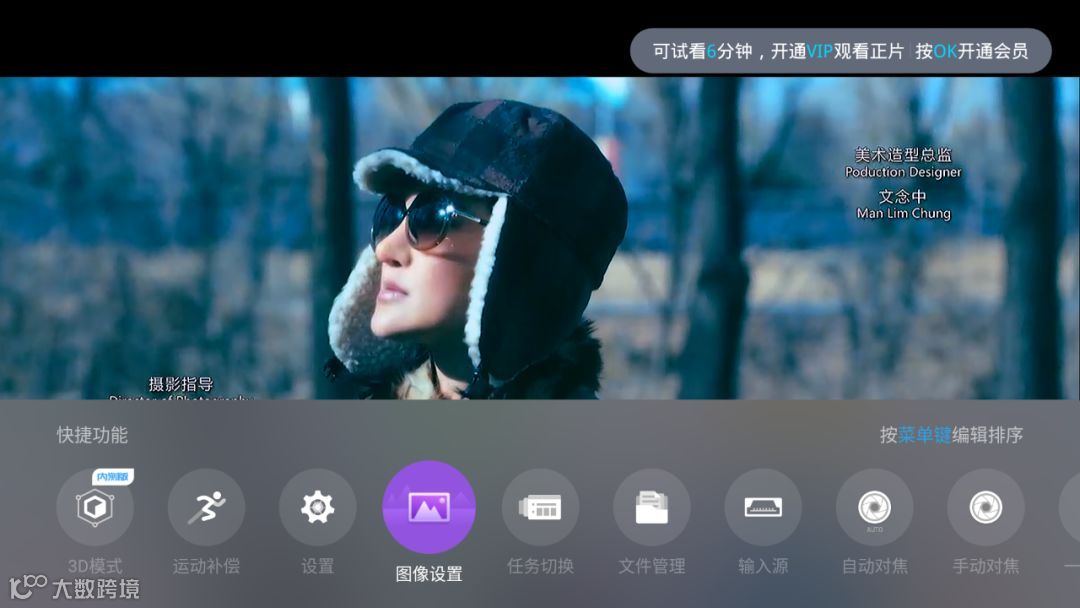Open the 设置 gear icon
Screen dimensions: 1080x608
point(318,507)
